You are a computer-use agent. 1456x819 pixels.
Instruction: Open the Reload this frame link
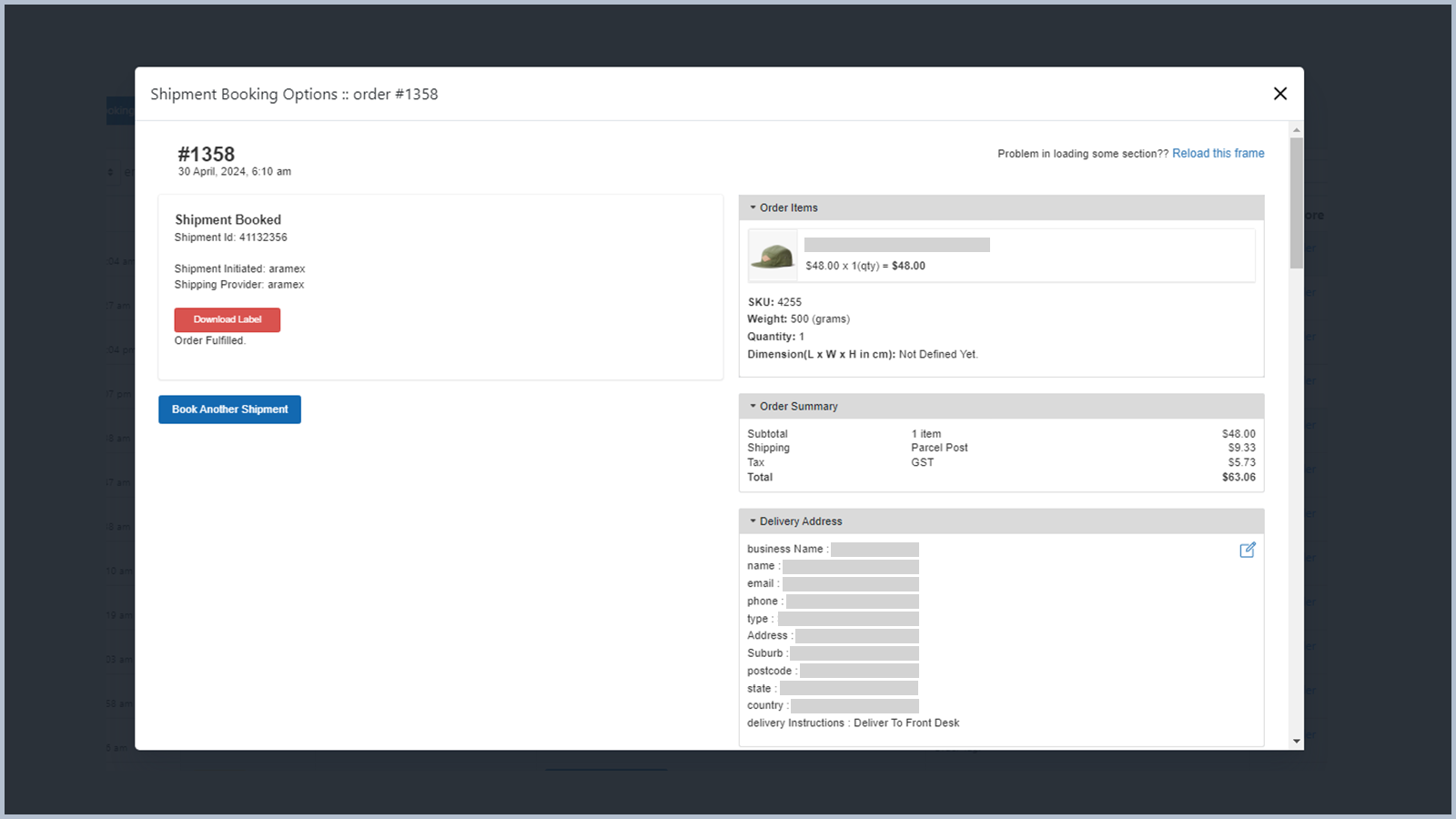1218,153
